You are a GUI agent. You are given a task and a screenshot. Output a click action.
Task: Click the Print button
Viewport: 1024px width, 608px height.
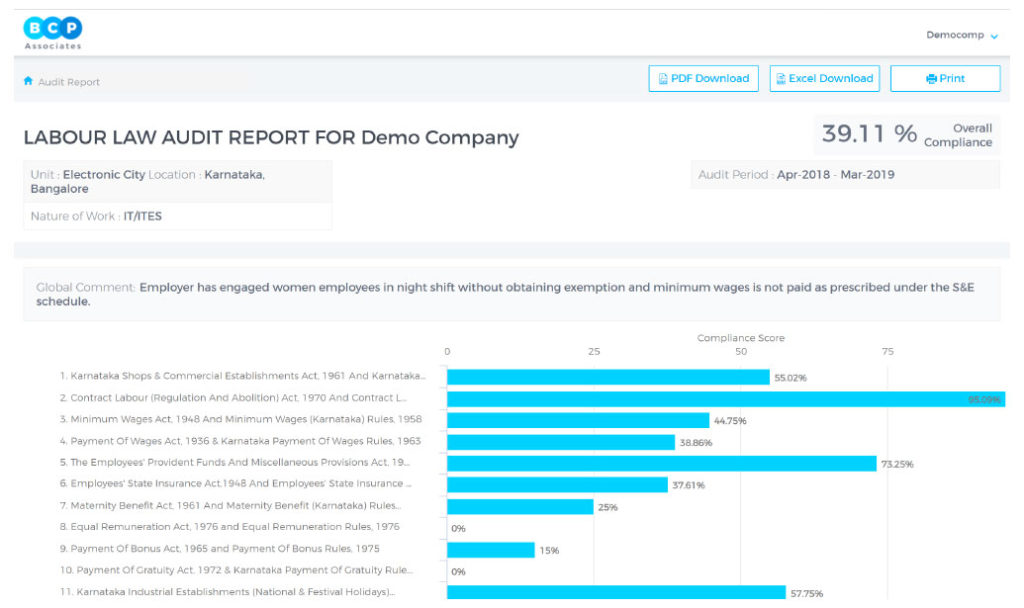tap(945, 78)
